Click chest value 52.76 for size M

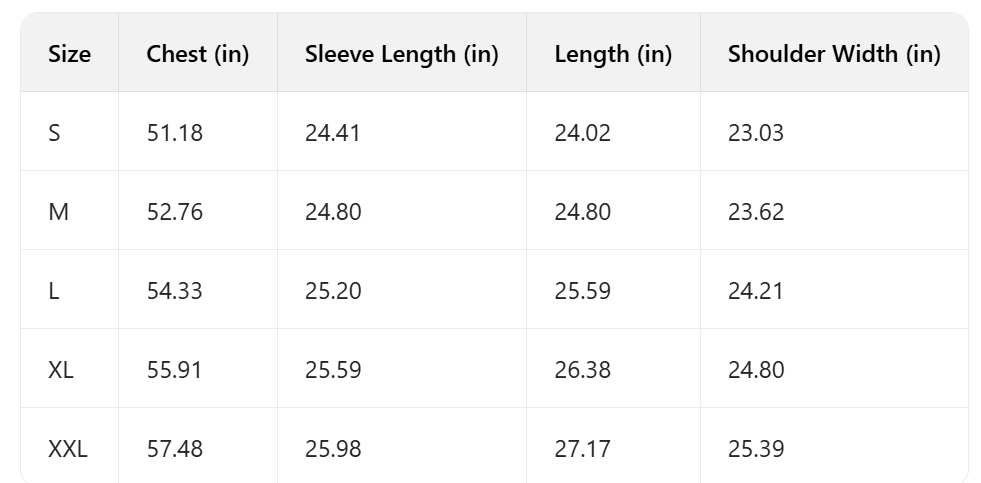coord(174,212)
